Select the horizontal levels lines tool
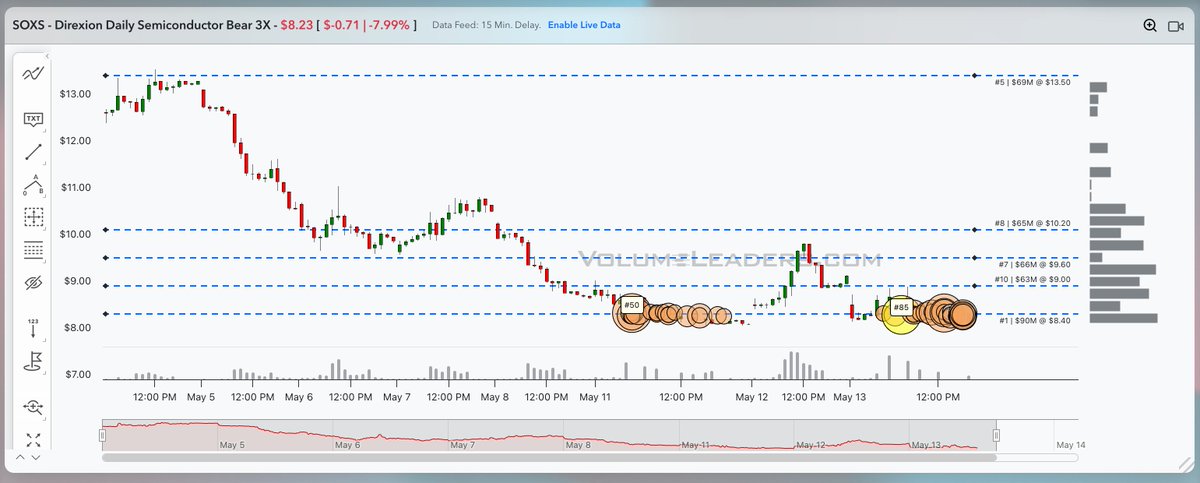The height and width of the screenshot is (483, 1200). 34,250
